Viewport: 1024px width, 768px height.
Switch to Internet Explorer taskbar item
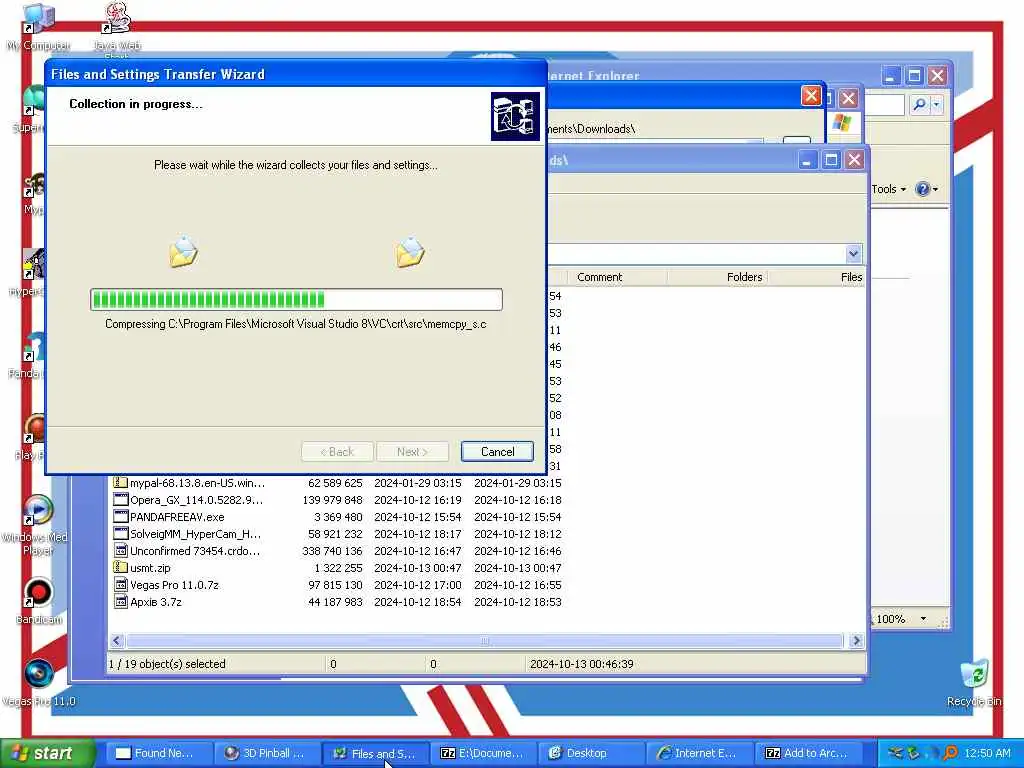pos(699,753)
